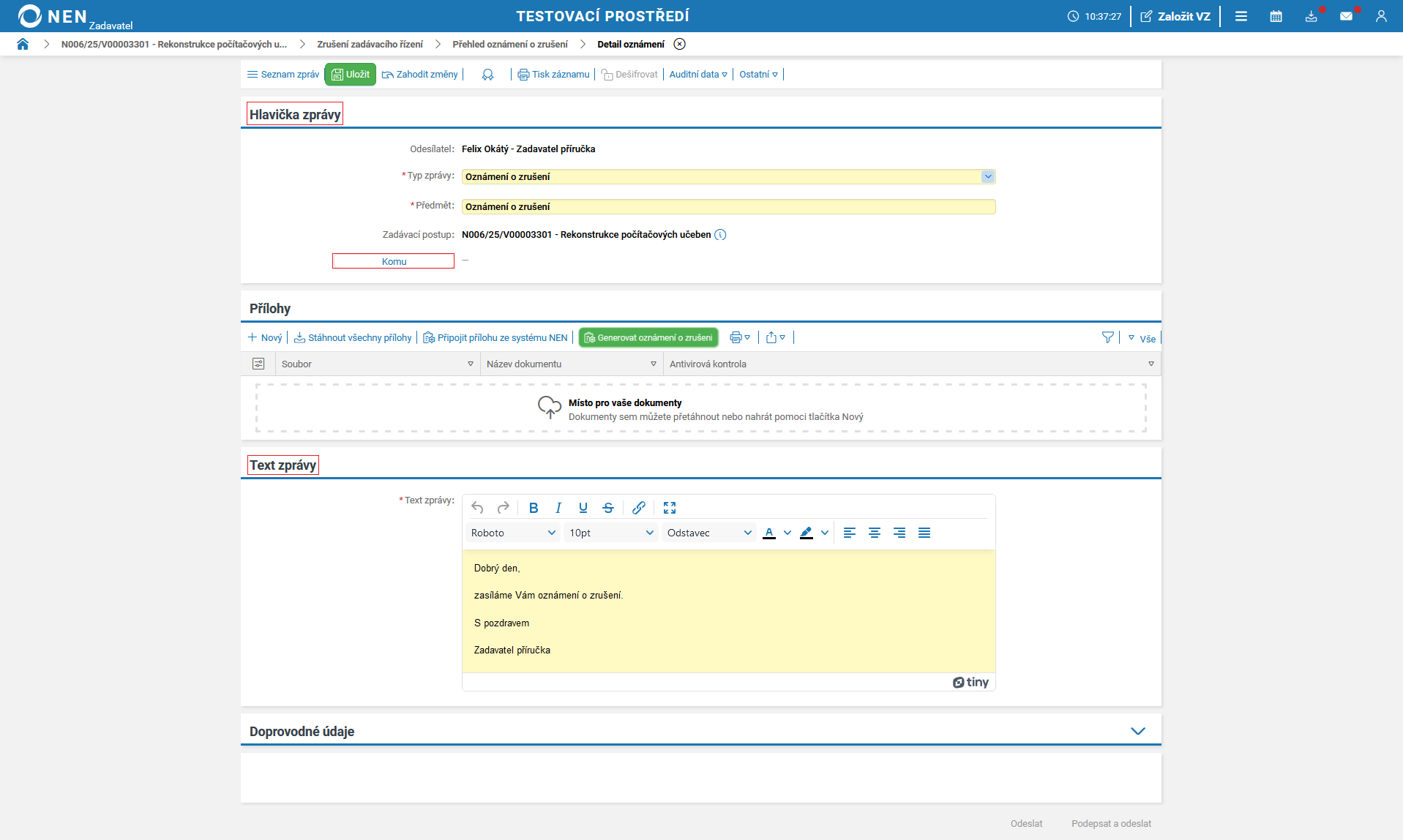Open the text color picker arrow
The height and width of the screenshot is (840, 1403).
pyautogui.click(x=787, y=533)
